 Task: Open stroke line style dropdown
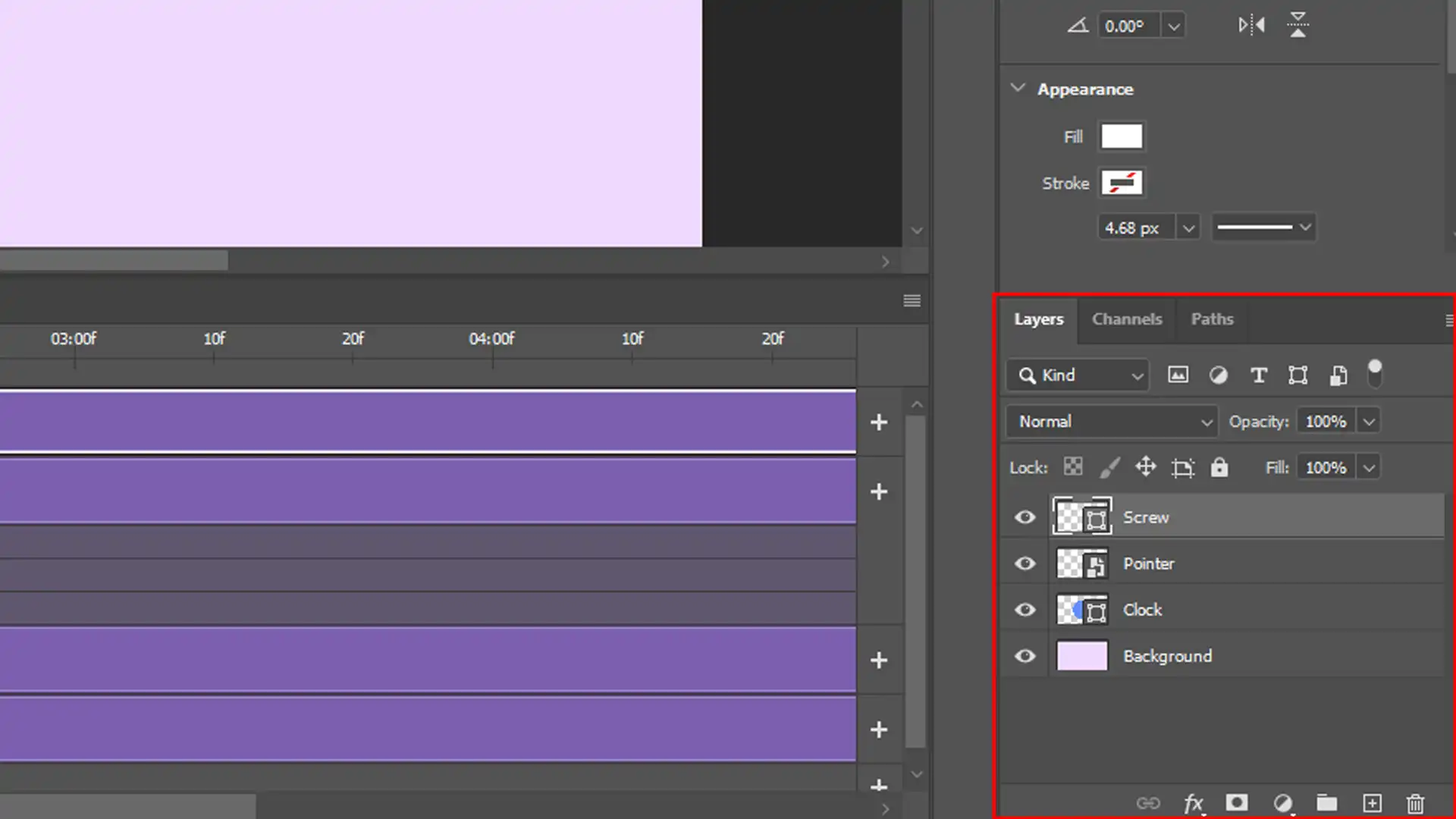pos(1263,227)
